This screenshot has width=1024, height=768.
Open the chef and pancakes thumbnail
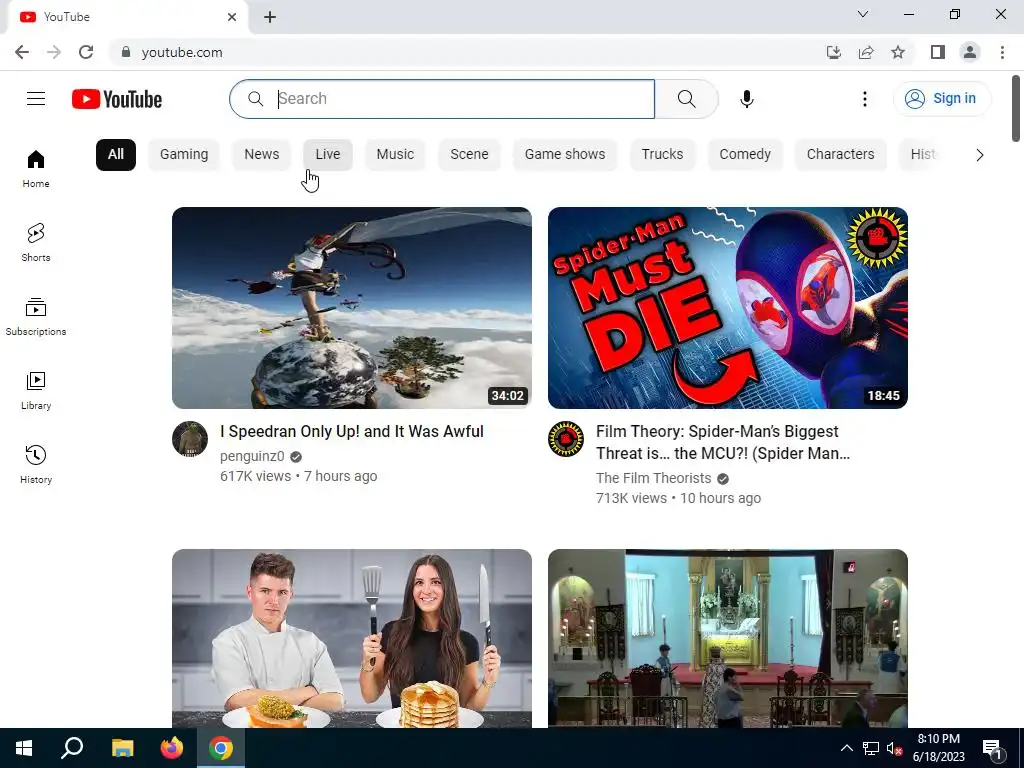(352, 638)
